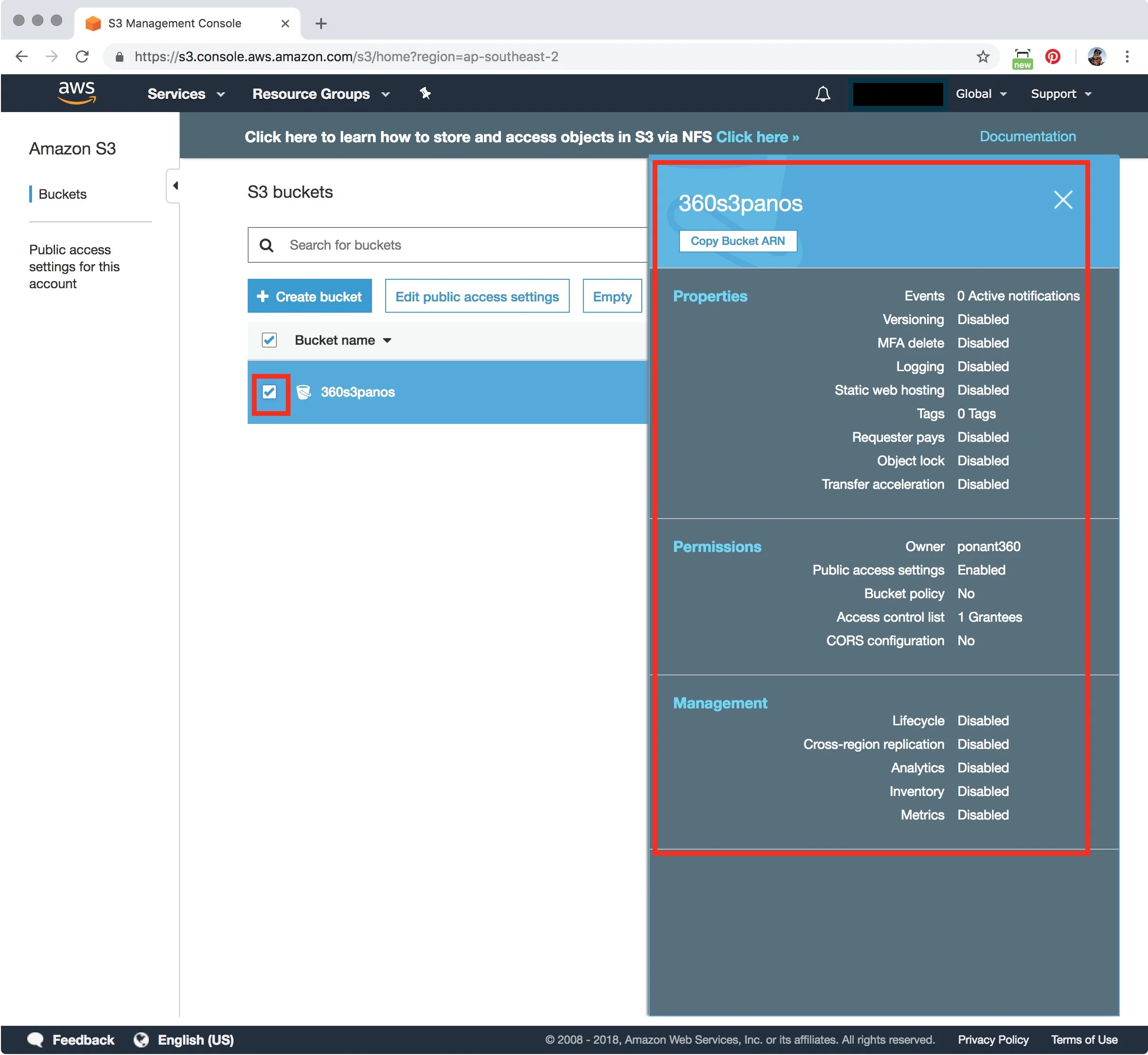The height and width of the screenshot is (1055, 1148).
Task: Open the redacted account name menu
Action: [897, 94]
